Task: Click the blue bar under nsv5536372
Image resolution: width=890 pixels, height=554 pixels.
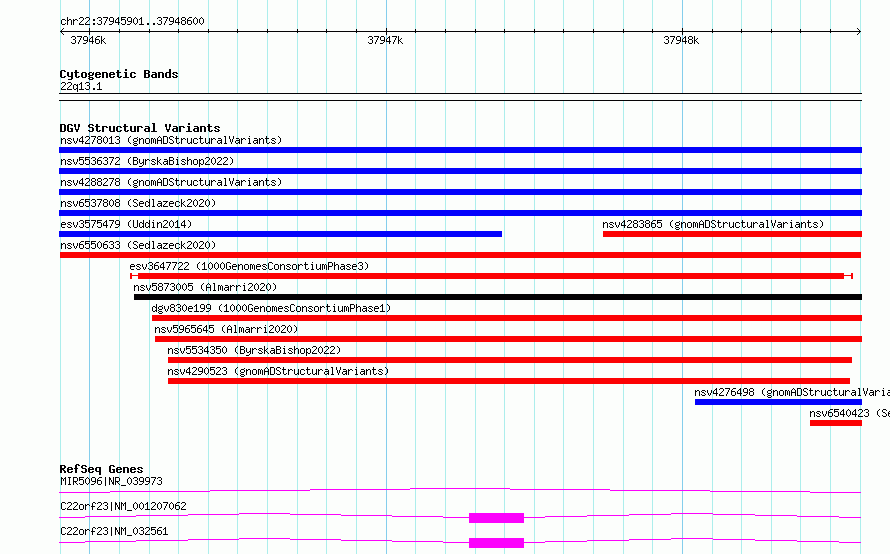Action: pos(460,171)
